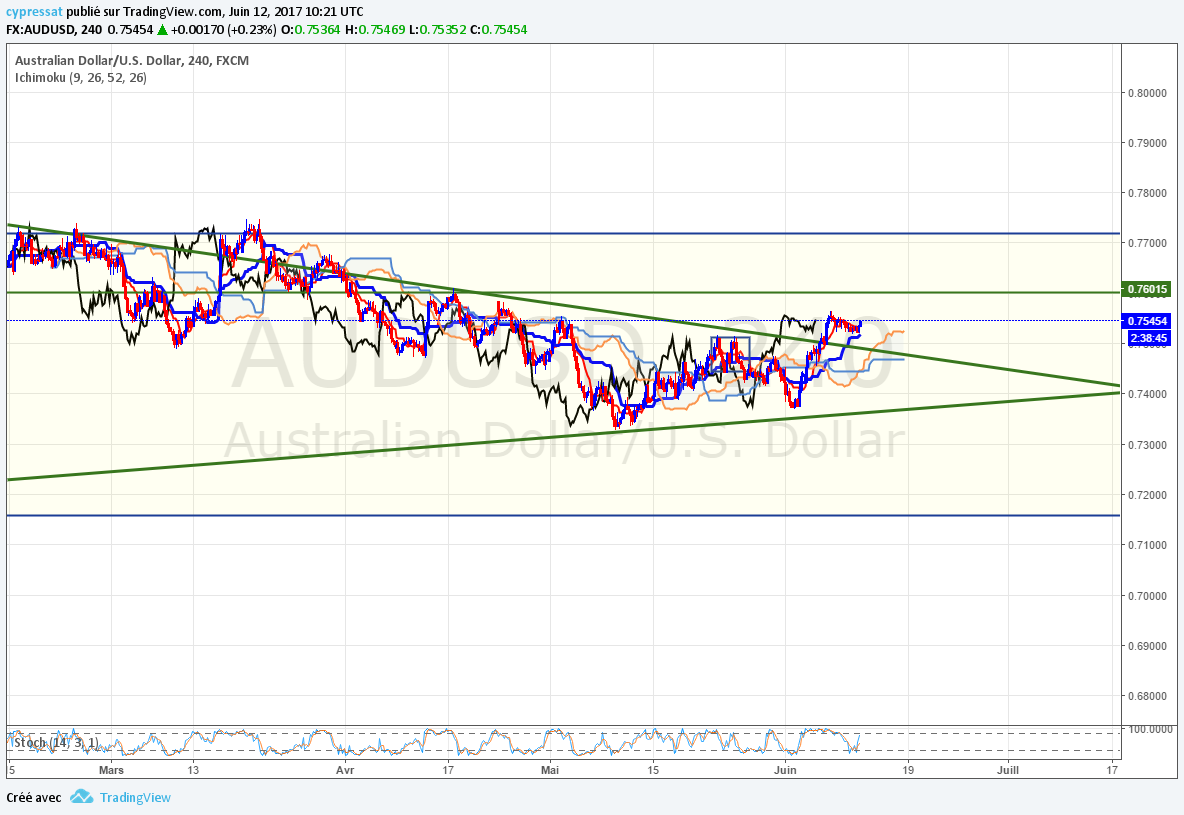Click the 0.78000 price axis value
This screenshot has width=1184, height=815.
tap(1147, 193)
